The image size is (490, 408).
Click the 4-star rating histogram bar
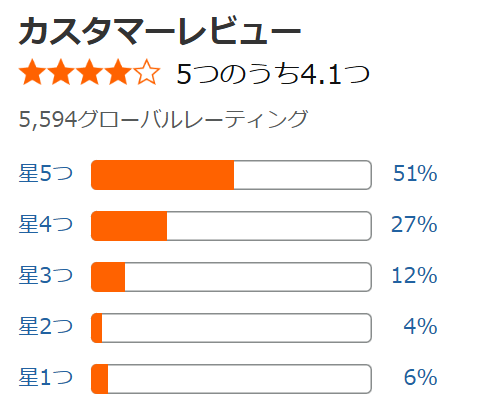pos(231,226)
